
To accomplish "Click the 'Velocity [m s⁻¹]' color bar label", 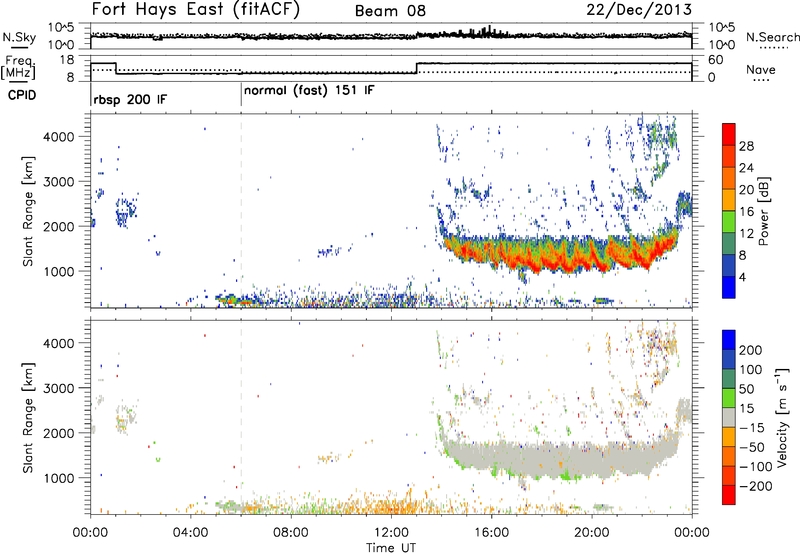I will (x=782, y=417).
